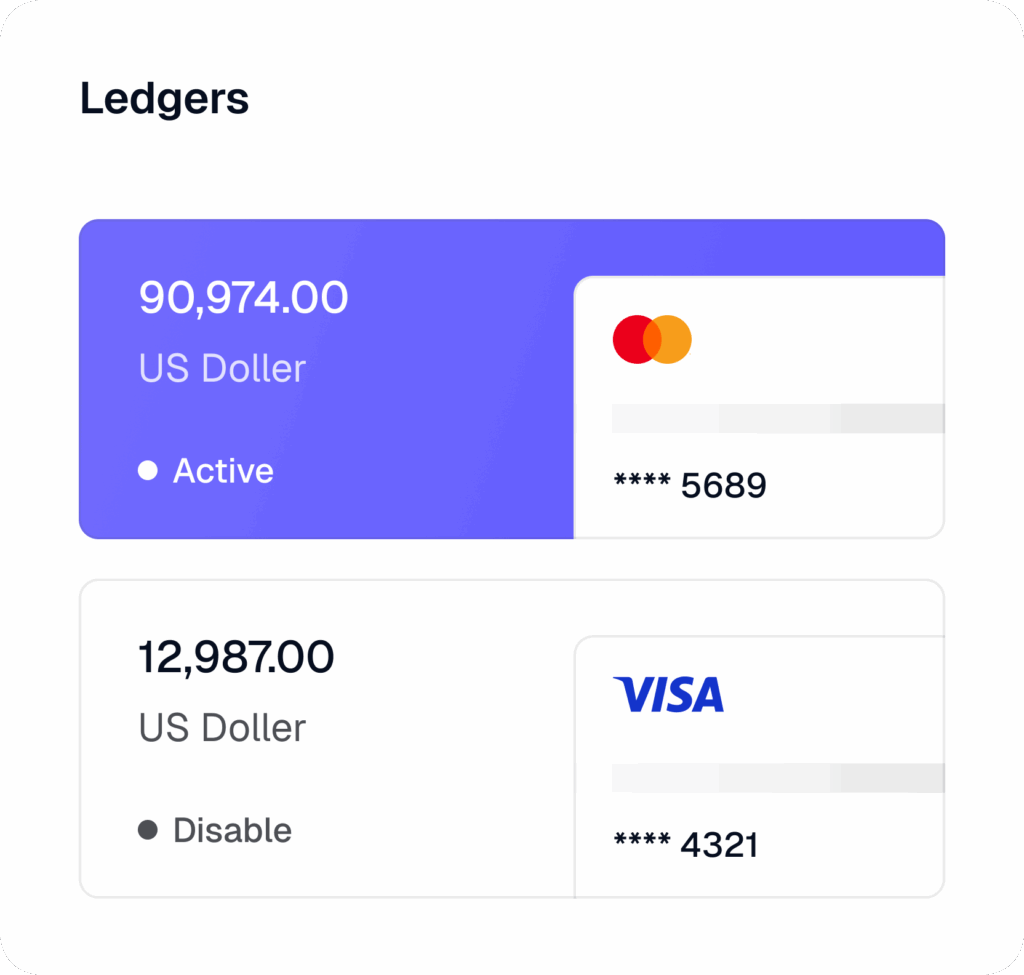Click the asterisks before 5689
The image size is (1024, 975).
[641, 484]
